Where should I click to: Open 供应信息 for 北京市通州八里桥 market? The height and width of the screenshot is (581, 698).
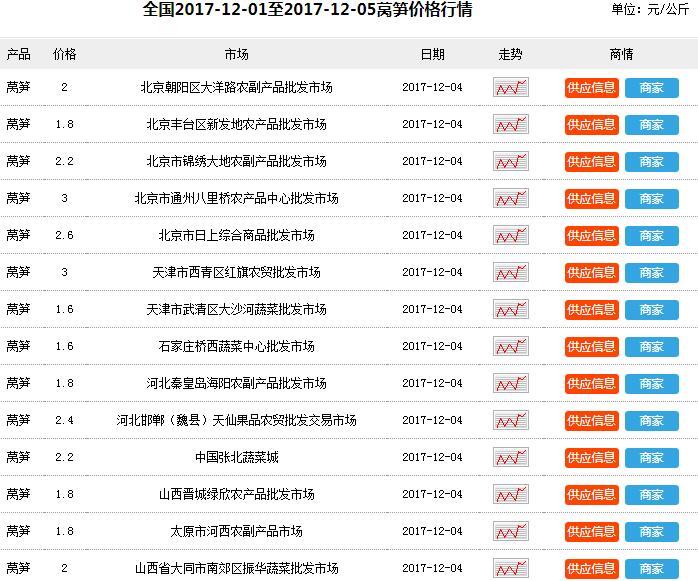tap(591, 199)
